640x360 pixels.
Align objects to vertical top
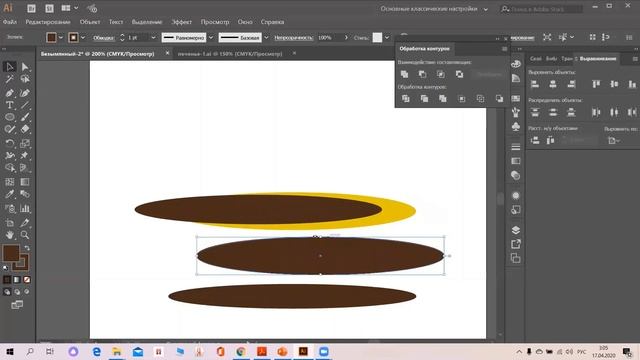point(596,84)
